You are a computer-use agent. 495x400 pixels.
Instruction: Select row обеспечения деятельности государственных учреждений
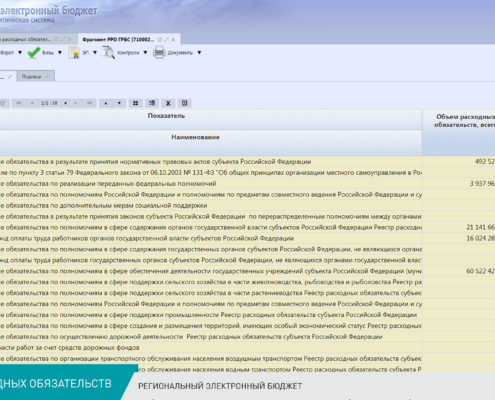(211, 271)
